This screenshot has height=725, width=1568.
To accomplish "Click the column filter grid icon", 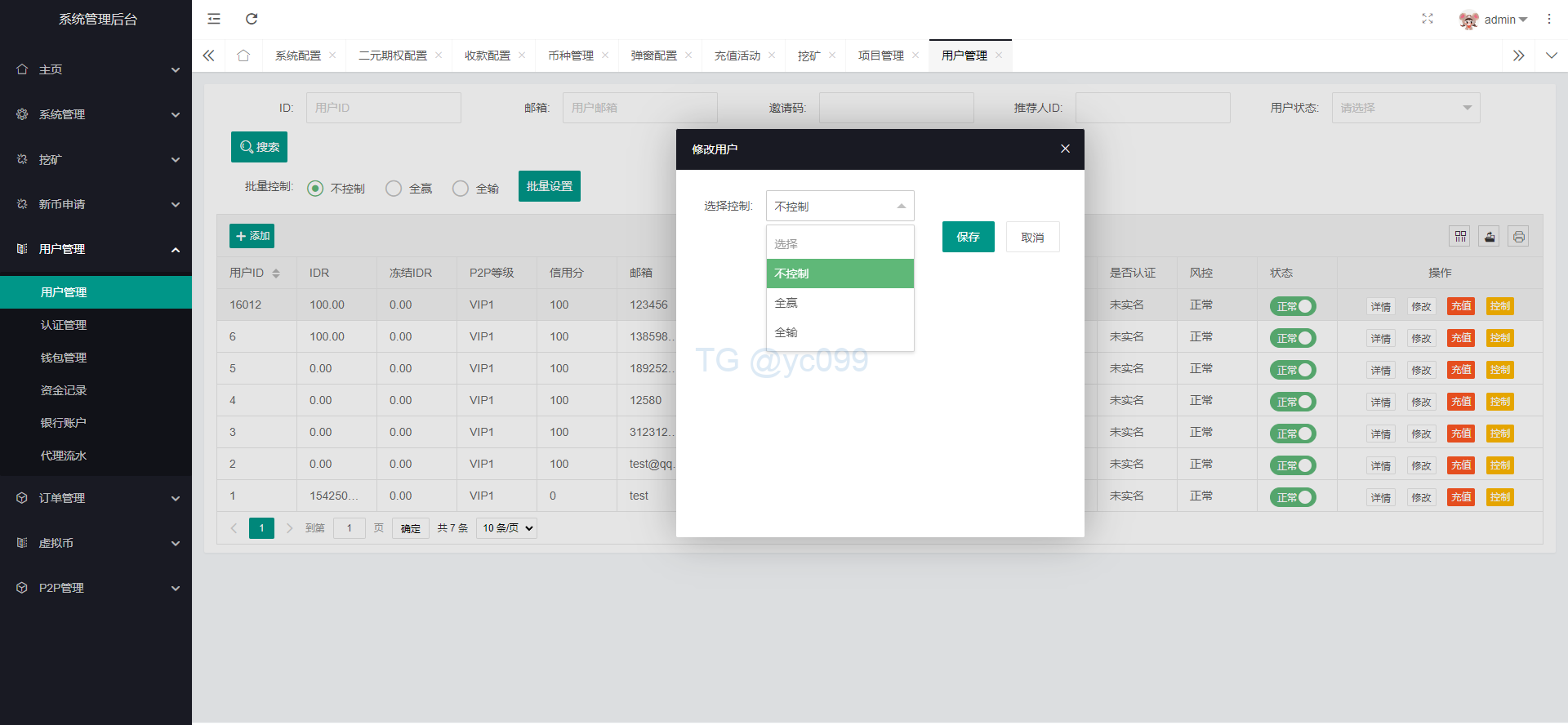I will pyautogui.click(x=1460, y=237).
